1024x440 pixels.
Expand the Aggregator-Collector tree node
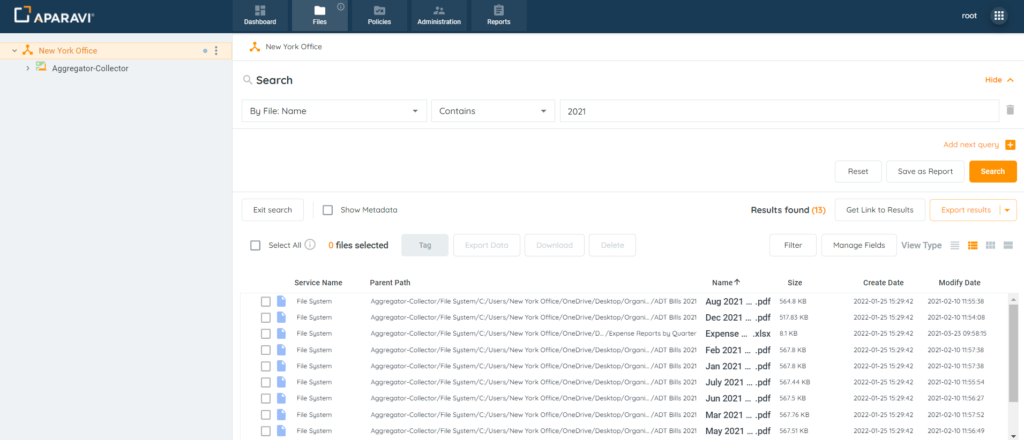[27, 68]
